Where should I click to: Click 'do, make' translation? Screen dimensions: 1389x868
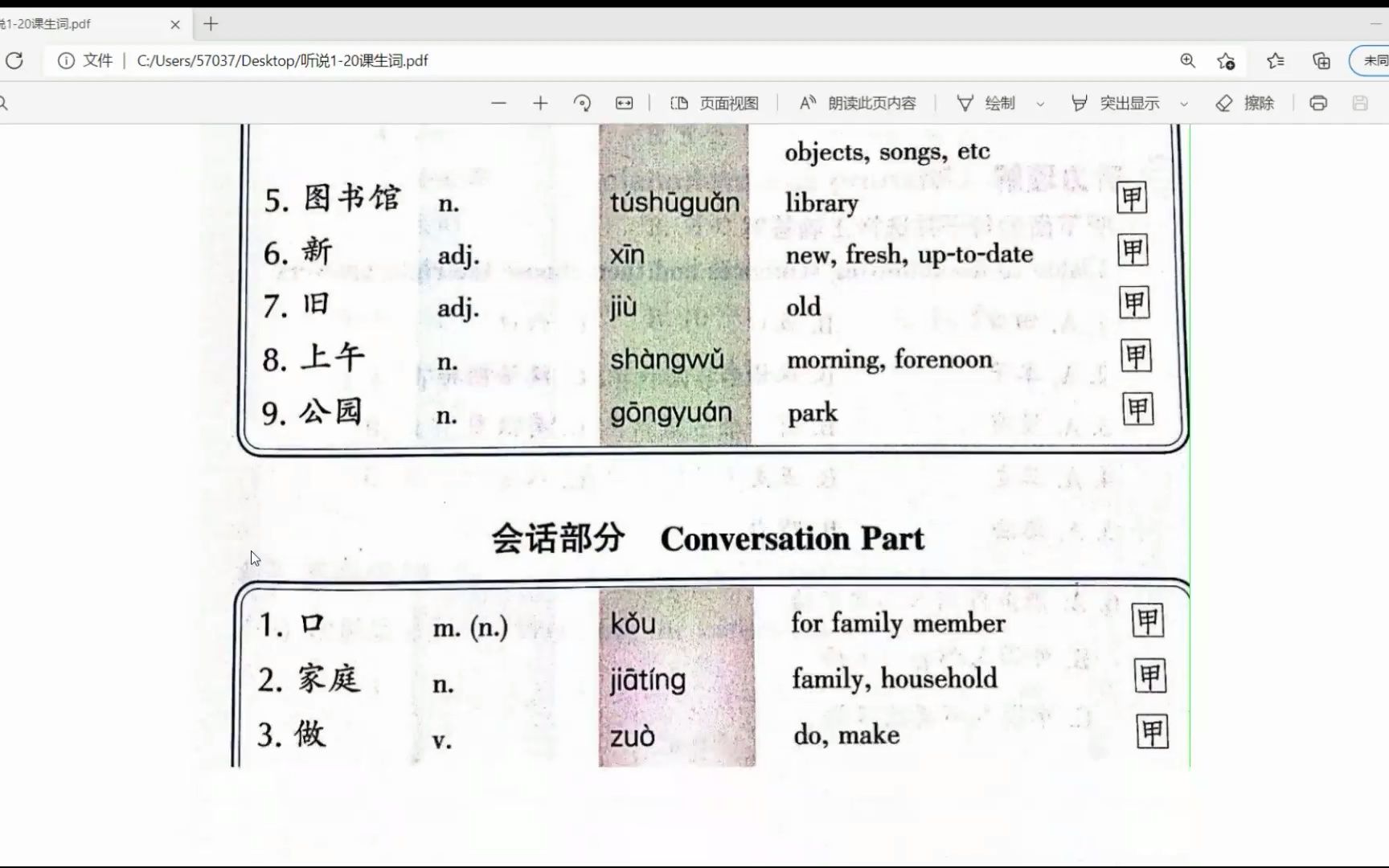[x=846, y=735]
